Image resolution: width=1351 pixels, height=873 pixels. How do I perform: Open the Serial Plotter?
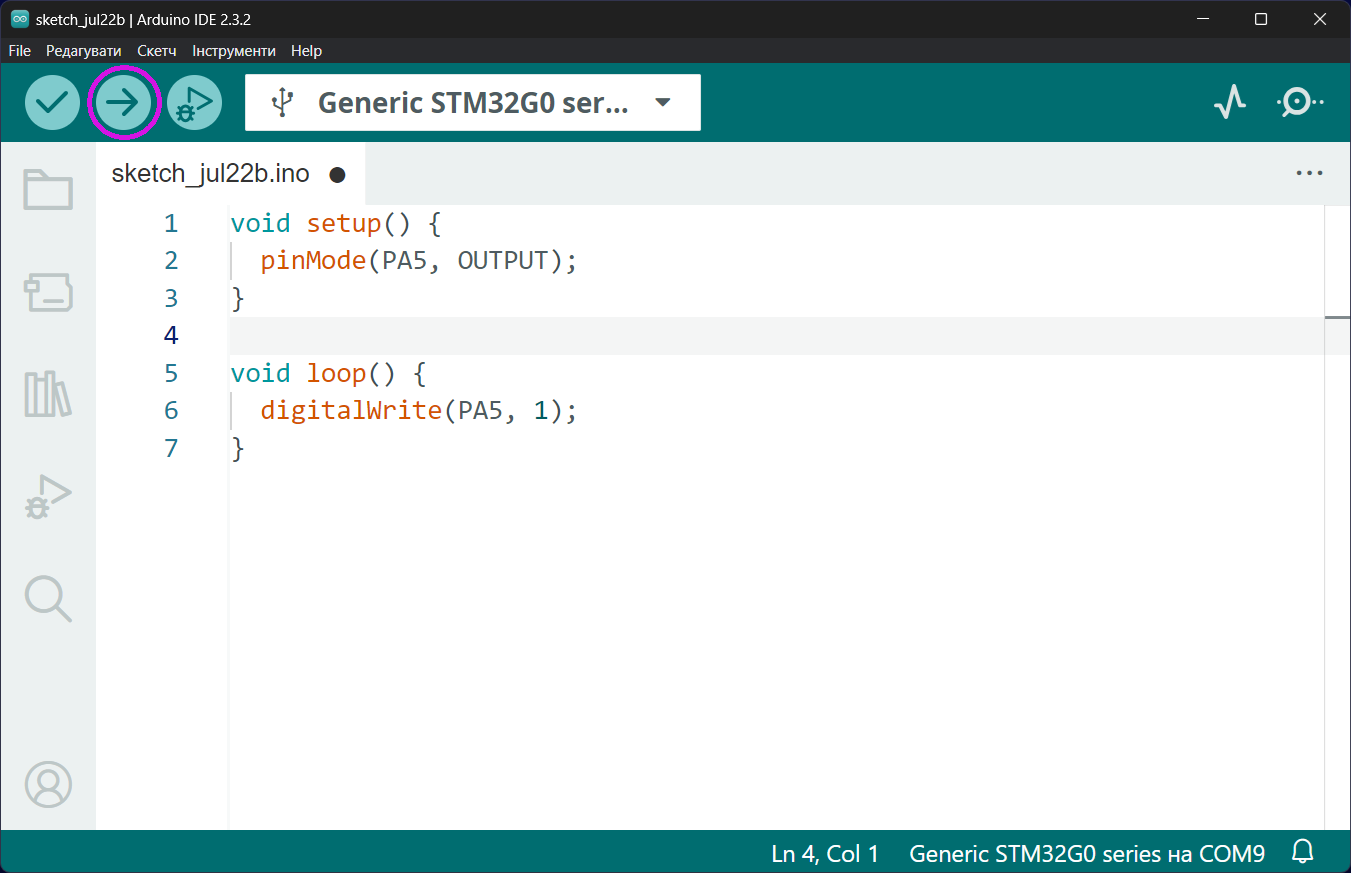(1229, 102)
